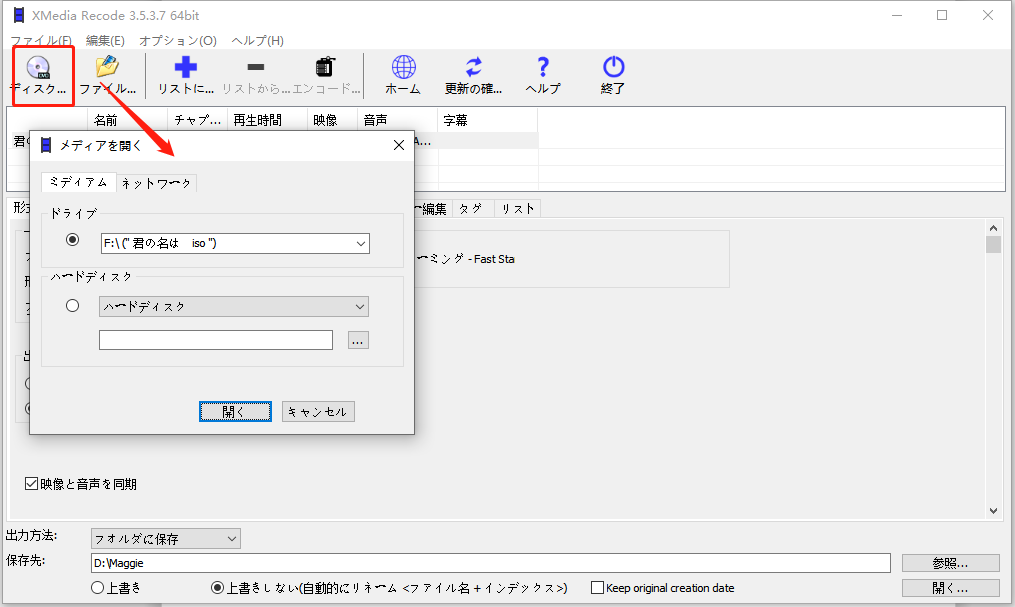This screenshot has width=1015, height=607.
Task: Open disc media with the ディスク toolbar icon
Action: [x=41, y=73]
